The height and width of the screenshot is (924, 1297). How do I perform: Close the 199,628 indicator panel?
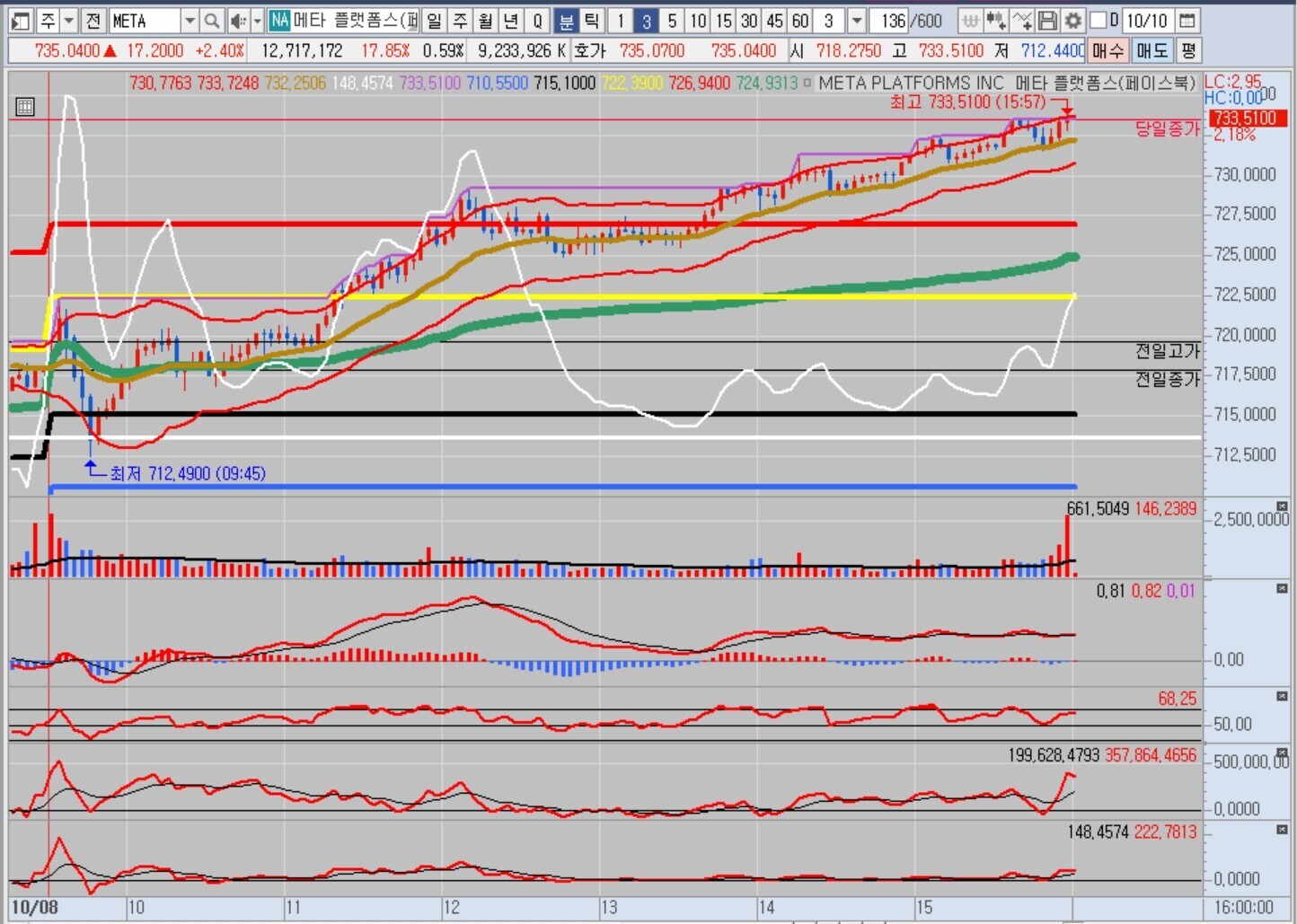point(1282,752)
